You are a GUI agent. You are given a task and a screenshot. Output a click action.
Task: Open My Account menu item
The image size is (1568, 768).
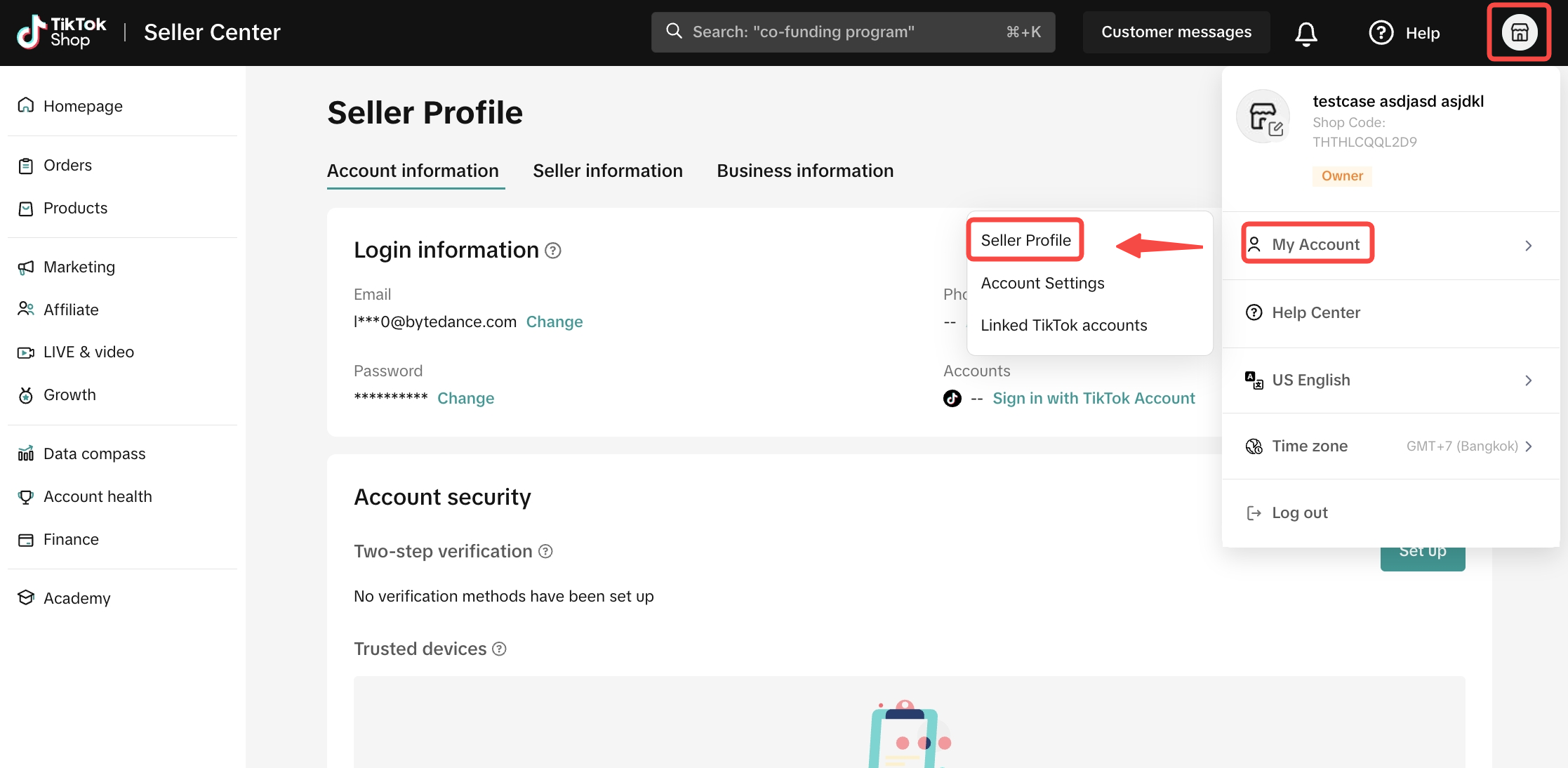(x=1390, y=245)
